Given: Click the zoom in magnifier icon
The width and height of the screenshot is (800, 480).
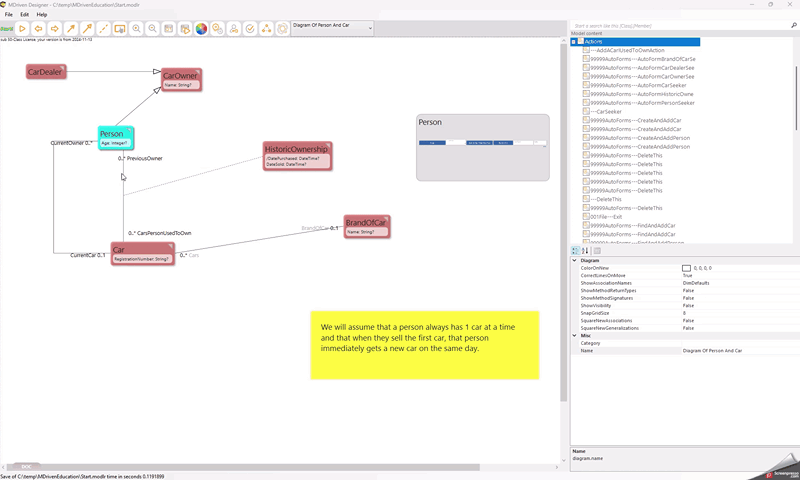Looking at the screenshot, I should pos(136,28).
